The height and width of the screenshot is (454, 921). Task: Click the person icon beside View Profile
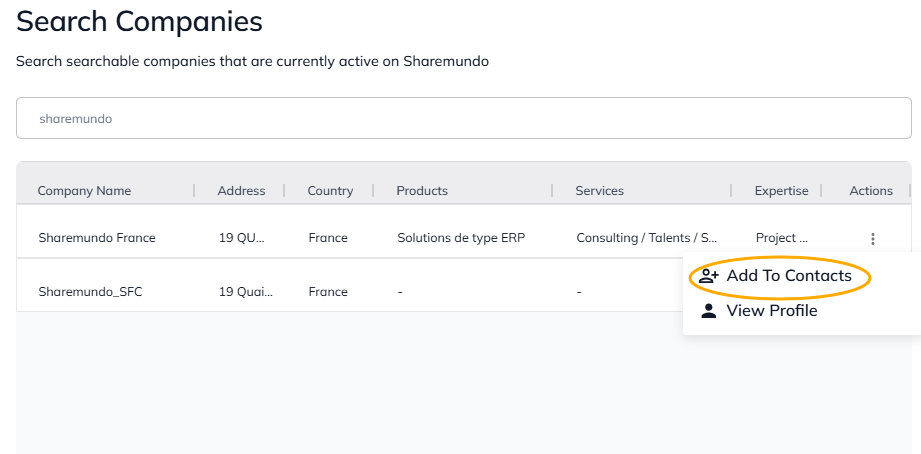(709, 311)
